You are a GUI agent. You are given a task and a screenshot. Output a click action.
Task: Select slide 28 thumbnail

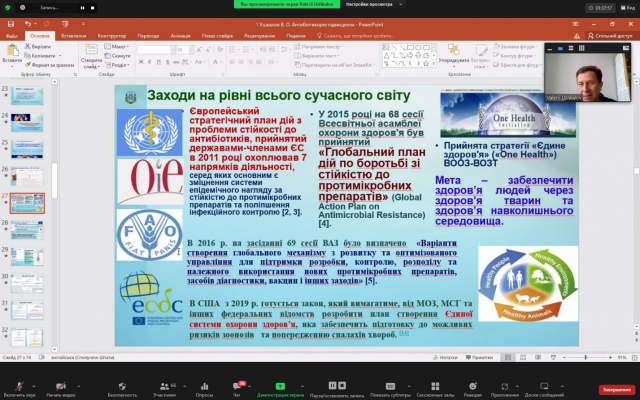27,230
